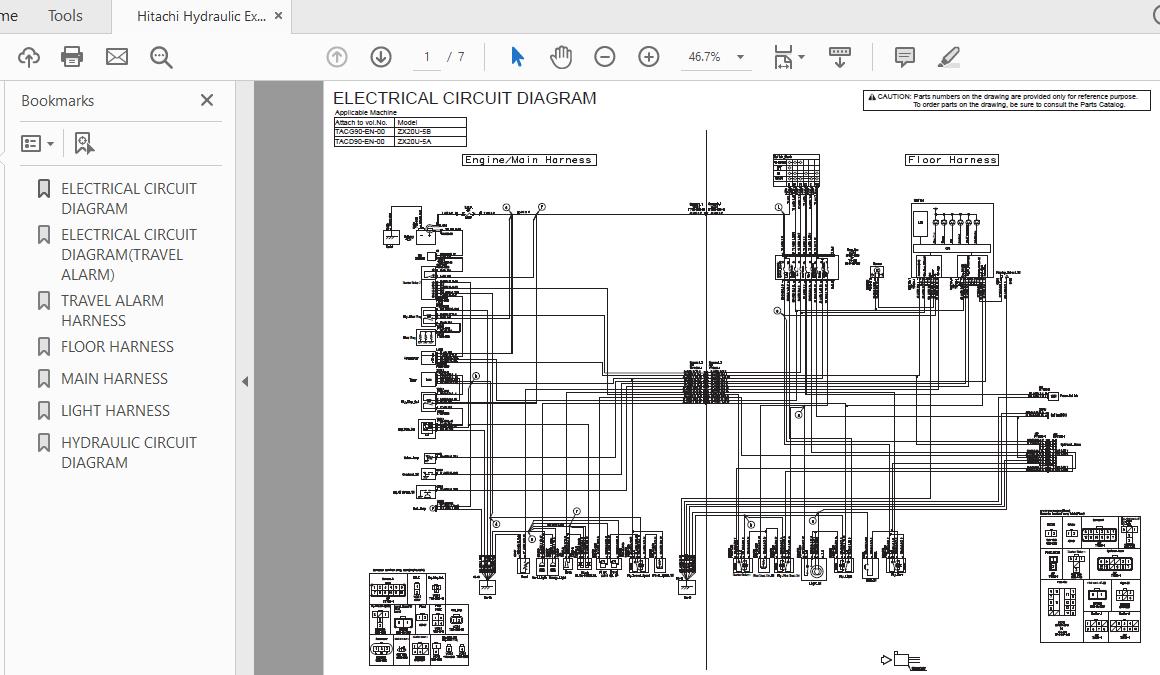Open the Tools tab
The width and height of the screenshot is (1160, 675).
coord(66,16)
